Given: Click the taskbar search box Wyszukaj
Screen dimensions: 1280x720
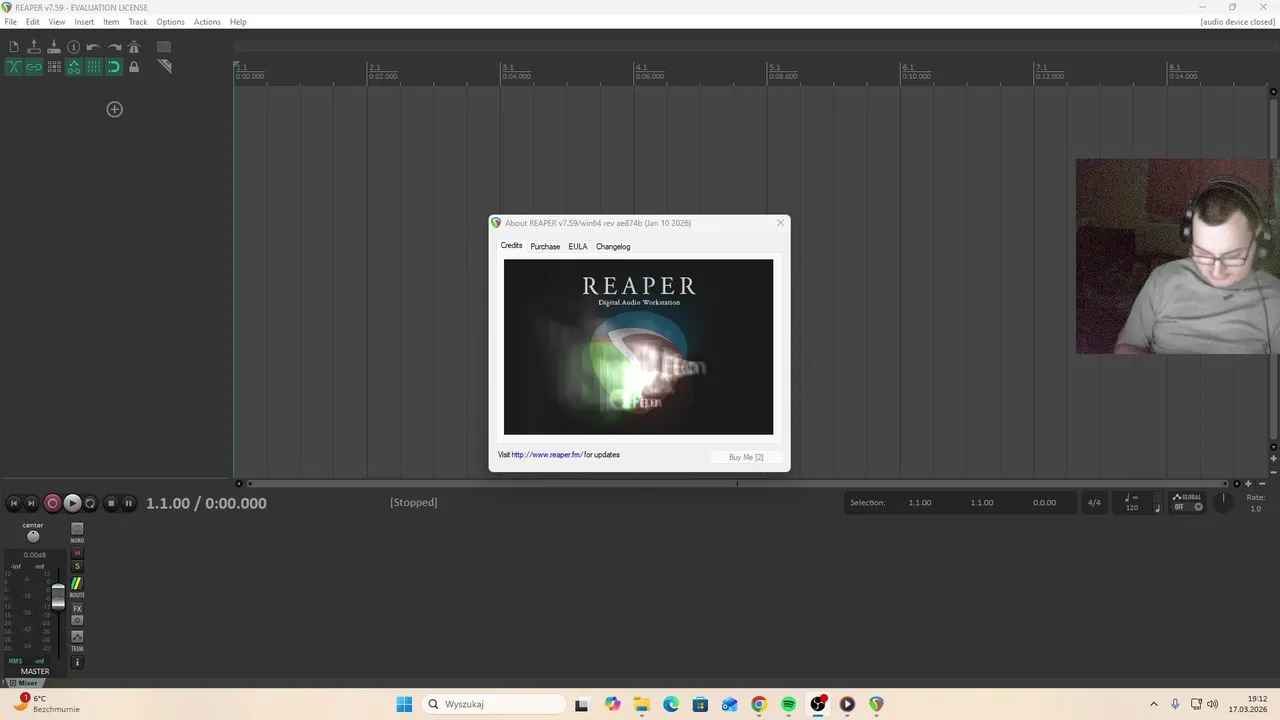Looking at the screenshot, I should tap(493, 704).
